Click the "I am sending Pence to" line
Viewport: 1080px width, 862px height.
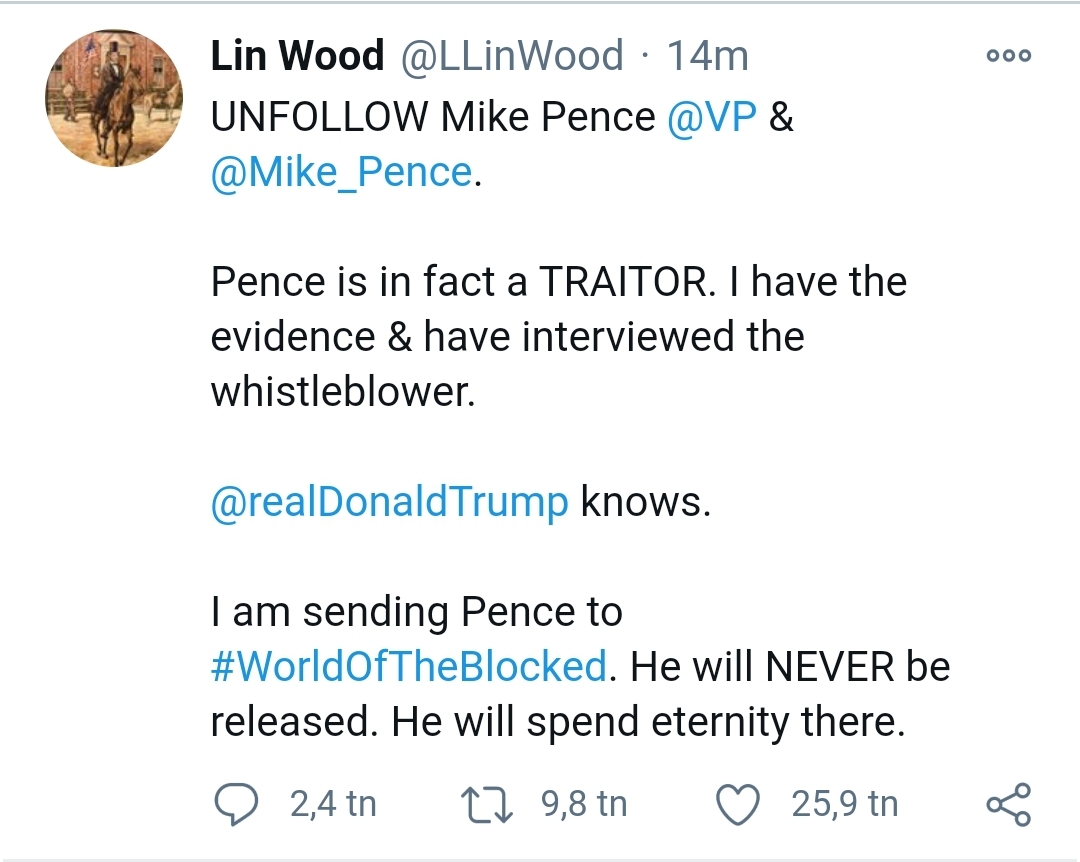tap(416, 612)
